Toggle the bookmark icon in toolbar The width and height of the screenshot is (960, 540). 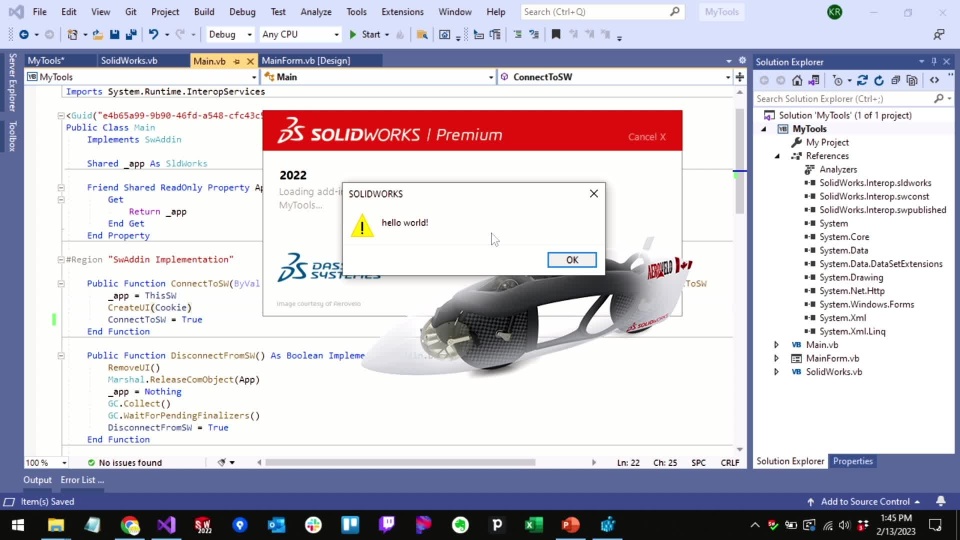tap(556, 35)
